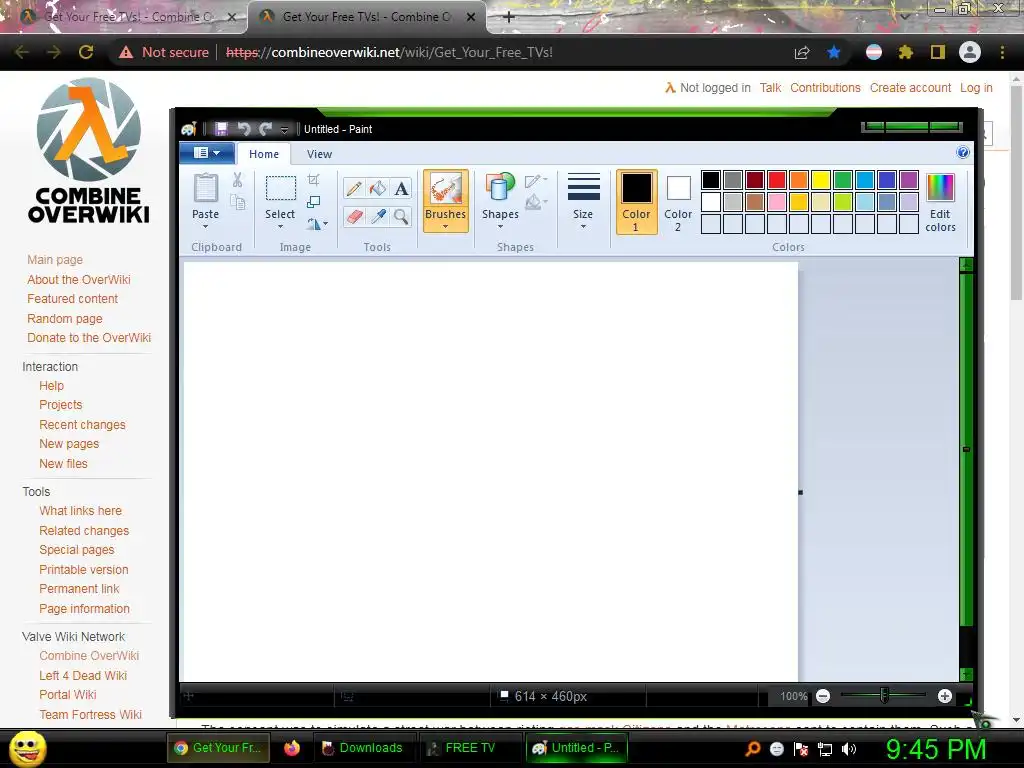Pick the red color swatch
This screenshot has height=768, width=1024.
(776, 180)
